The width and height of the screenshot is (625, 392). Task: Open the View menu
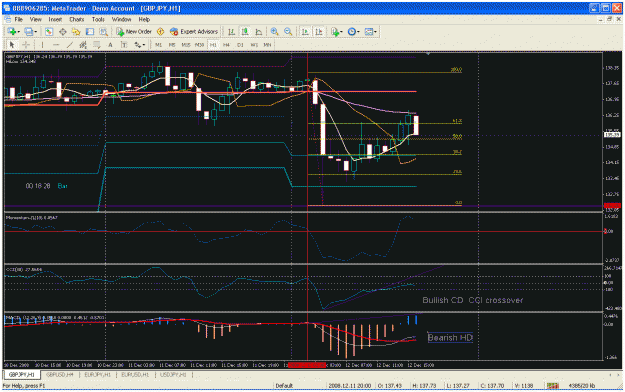point(35,19)
